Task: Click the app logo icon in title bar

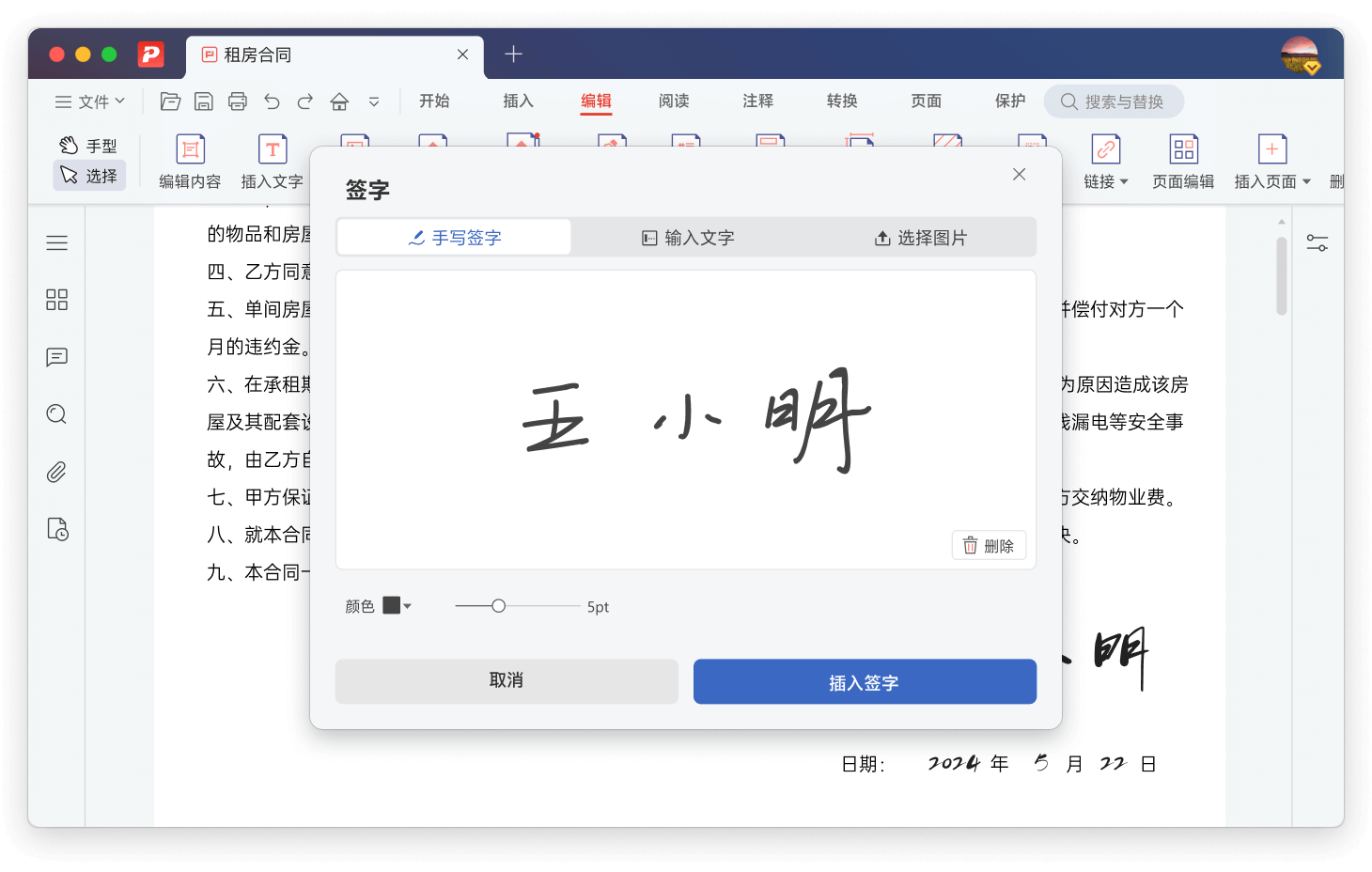Action: coord(150,54)
